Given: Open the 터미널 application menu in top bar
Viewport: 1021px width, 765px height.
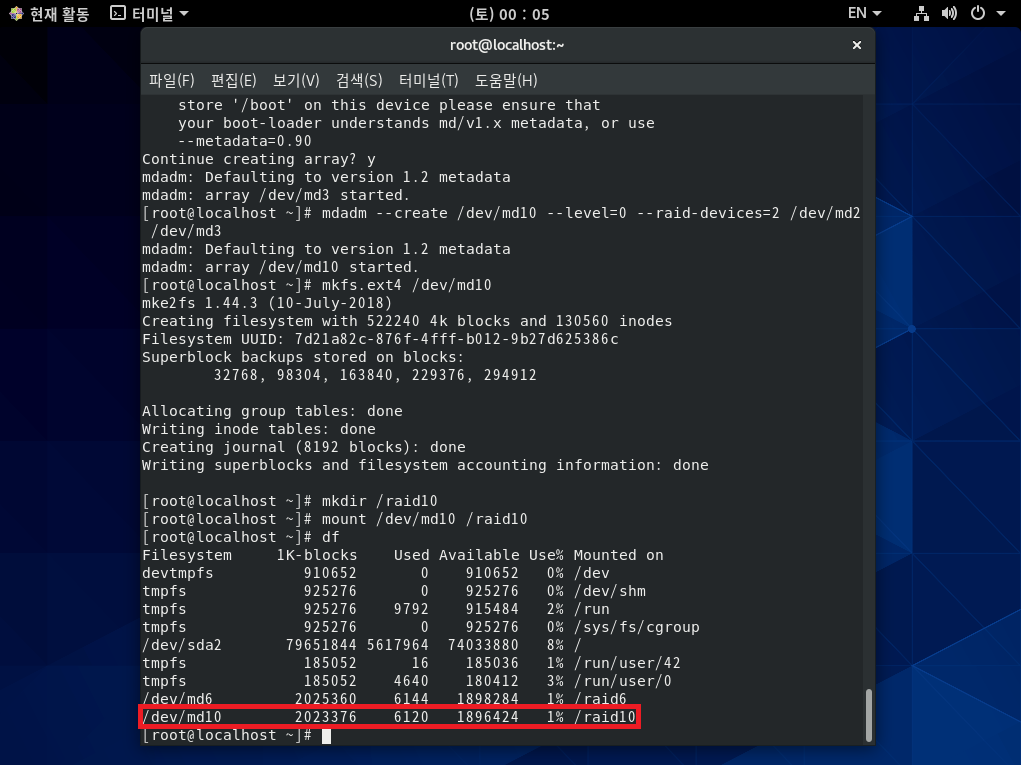Looking at the screenshot, I should click(149, 14).
